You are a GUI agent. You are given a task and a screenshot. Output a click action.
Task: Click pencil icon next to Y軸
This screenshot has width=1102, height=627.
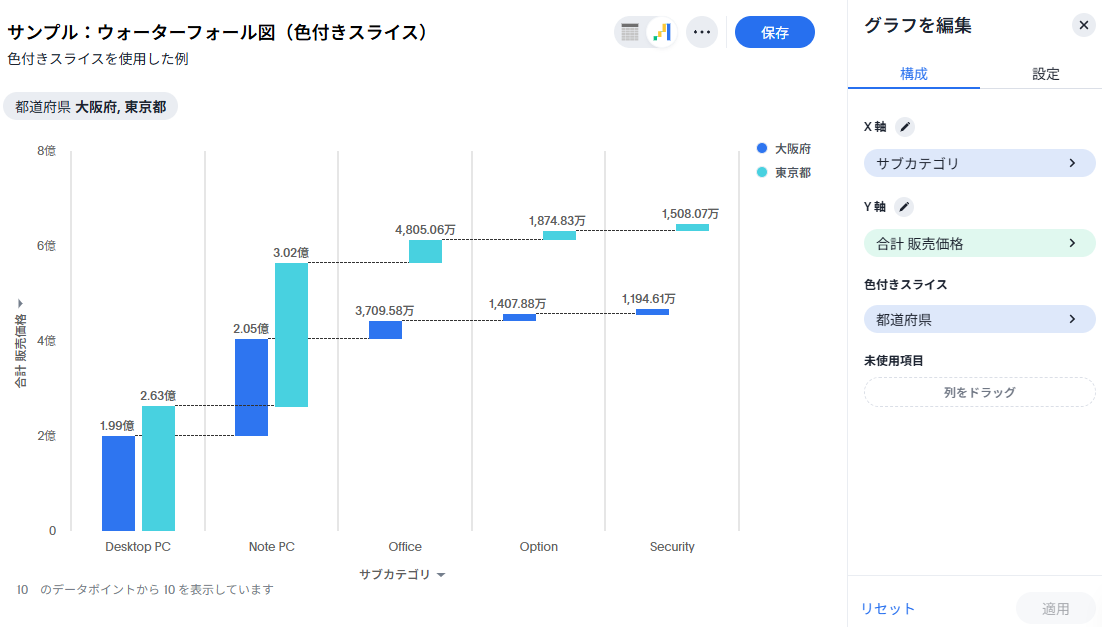click(904, 207)
